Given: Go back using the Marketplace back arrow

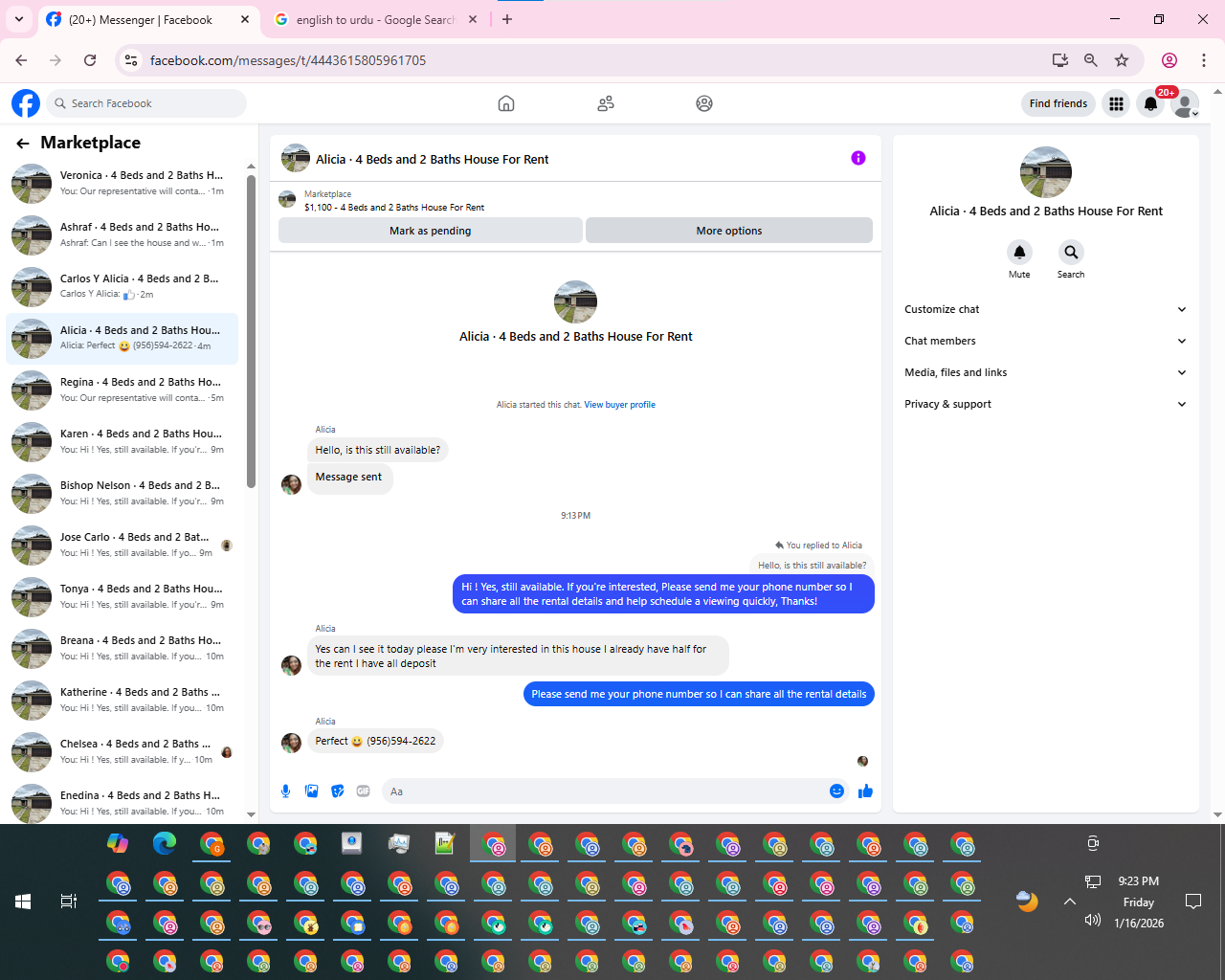Looking at the screenshot, I should [23, 144].
